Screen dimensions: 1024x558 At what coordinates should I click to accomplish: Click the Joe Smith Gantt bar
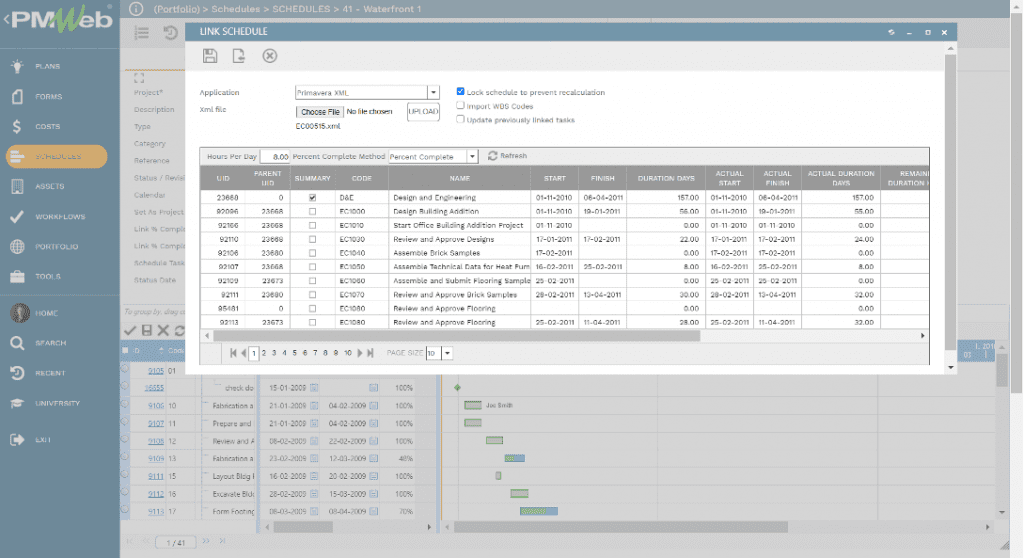pyautogui.click(x=473, y=405)
